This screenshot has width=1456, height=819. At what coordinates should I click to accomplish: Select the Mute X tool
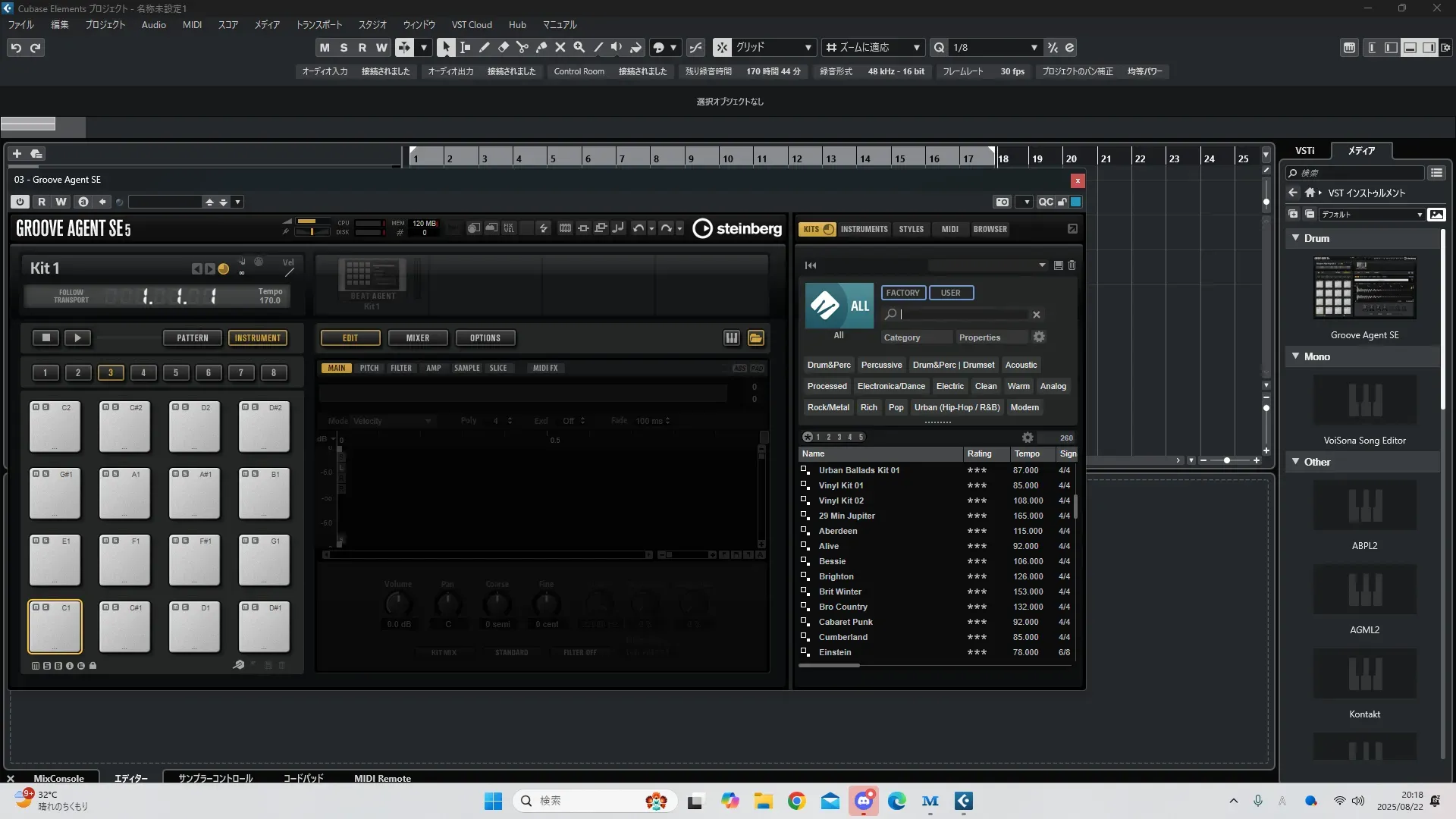pos(560,47)
